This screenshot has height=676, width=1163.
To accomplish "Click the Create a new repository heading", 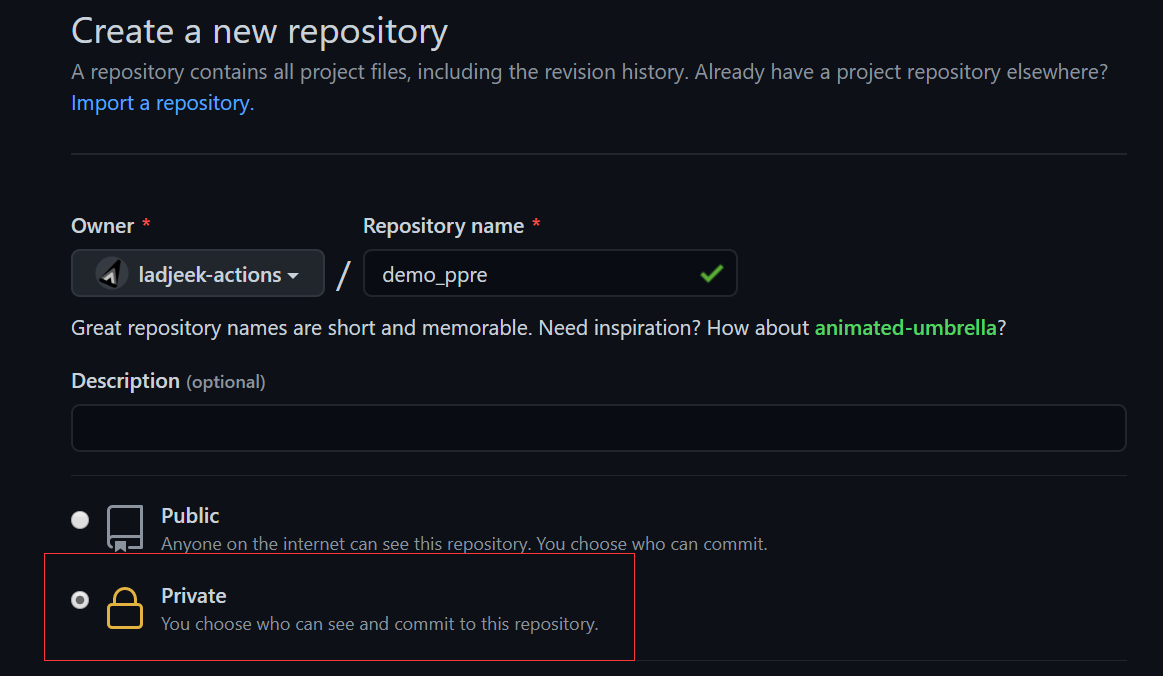I will (x=259, y=31).
